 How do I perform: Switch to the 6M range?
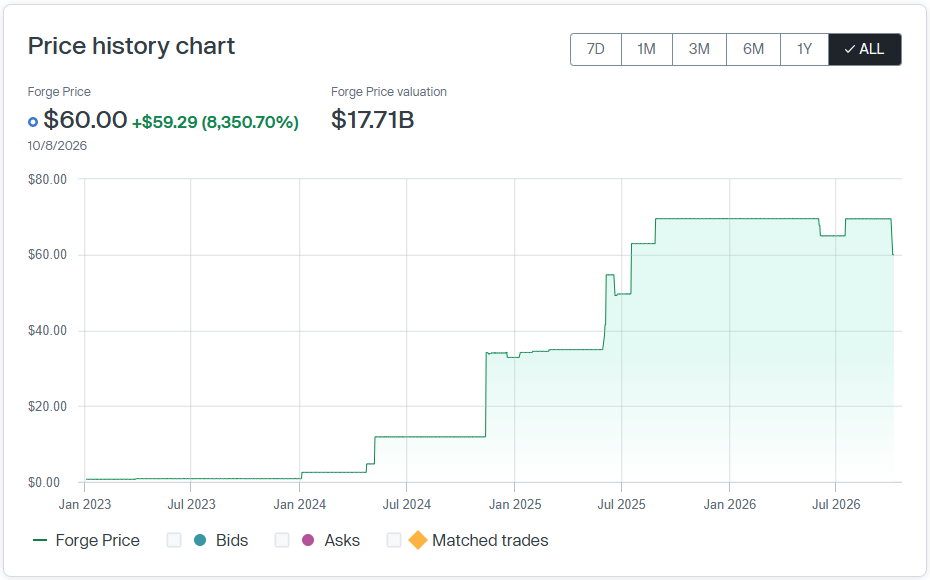pos(753,49)
